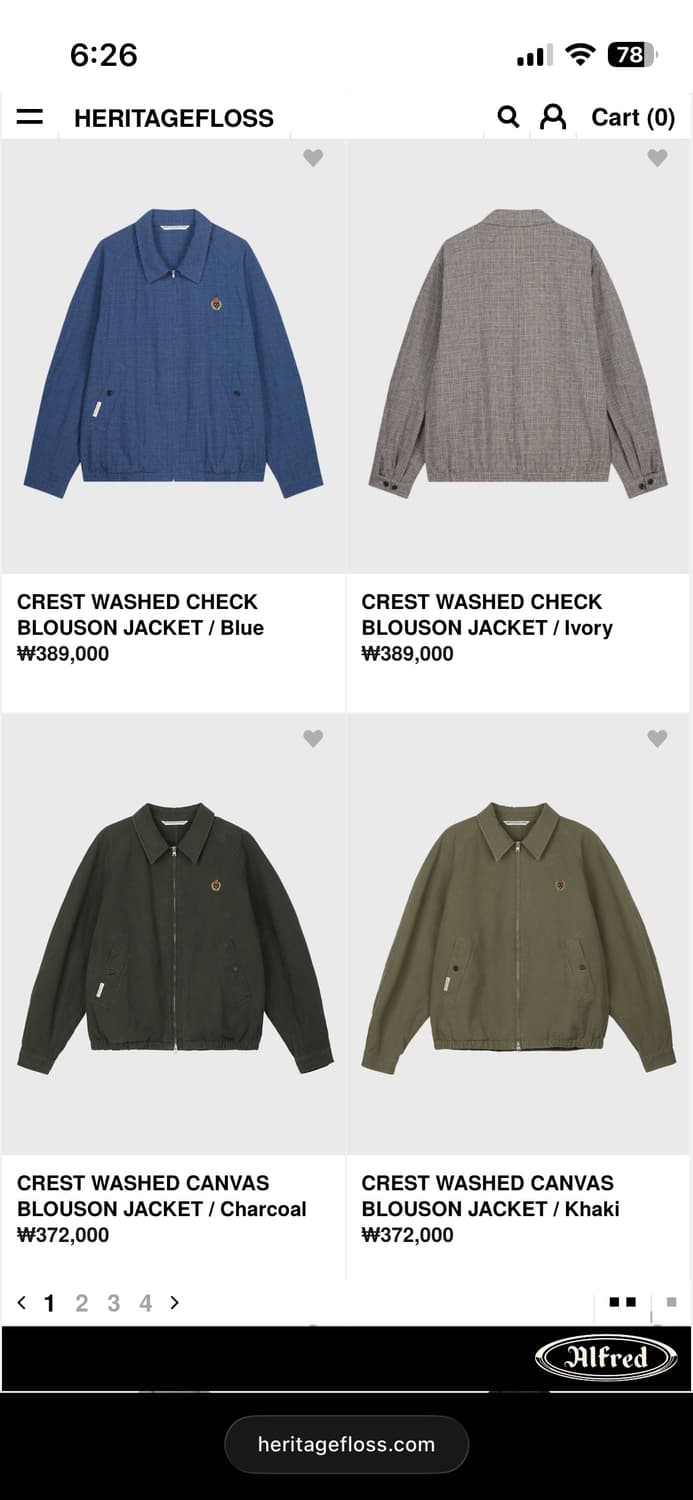
Task: Open Crest Washed Check Blouson Blue title
Action: coord(140,615)
